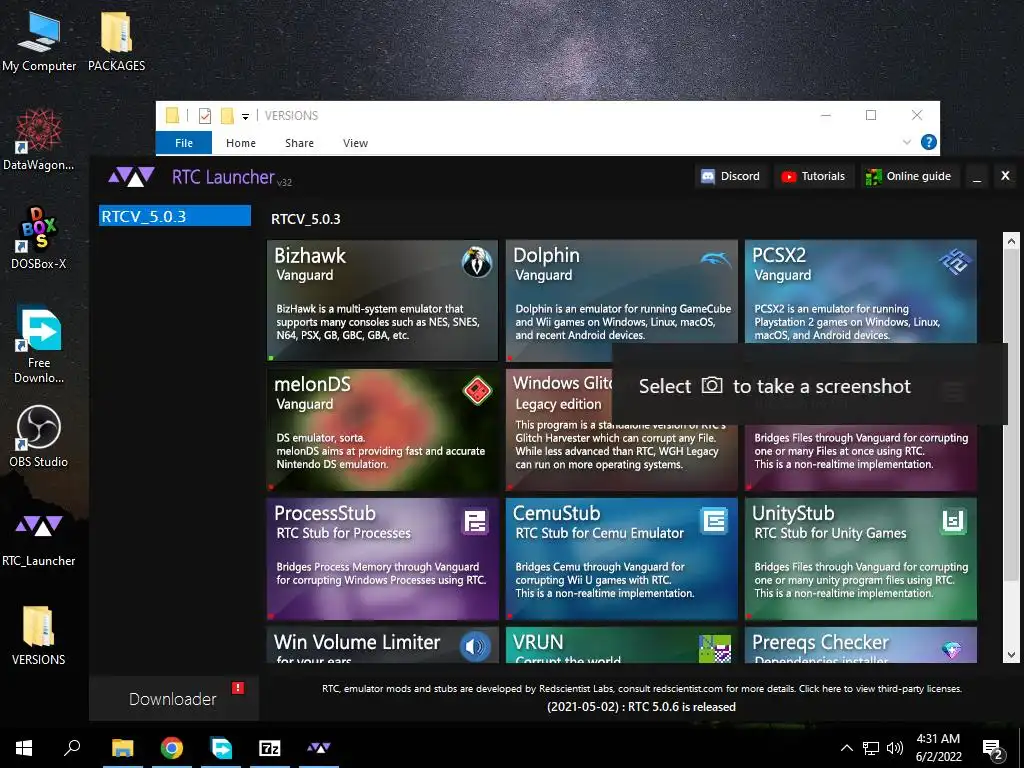1024x768 pixels.
Task: Open the Bizhawk Vanguard eagle icon
Action: [x=477, y=262]
